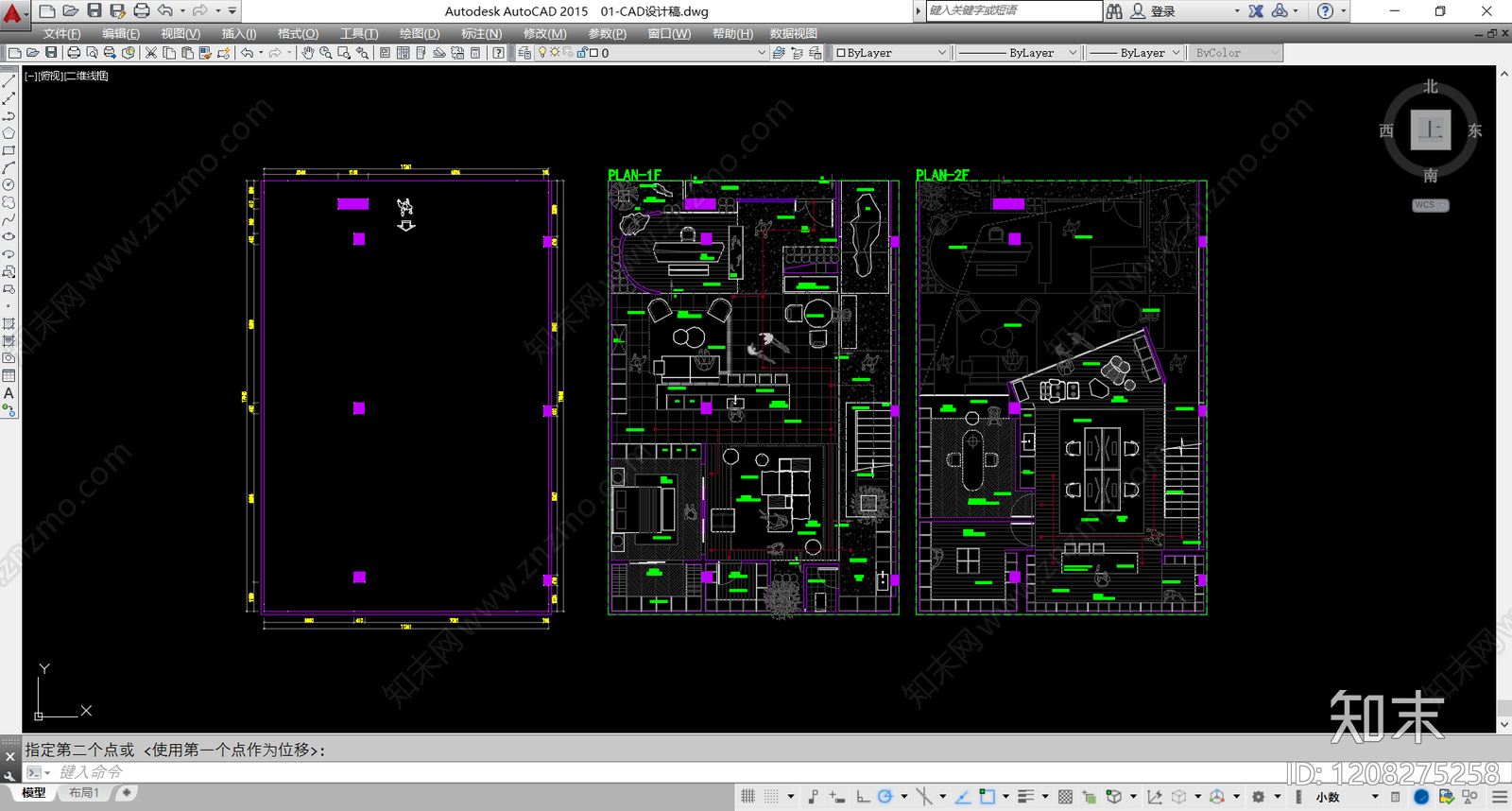Open the linetype ByLayer dropdown
The height and width of the screenshot is (811, 1512).
coord(1017,53)
